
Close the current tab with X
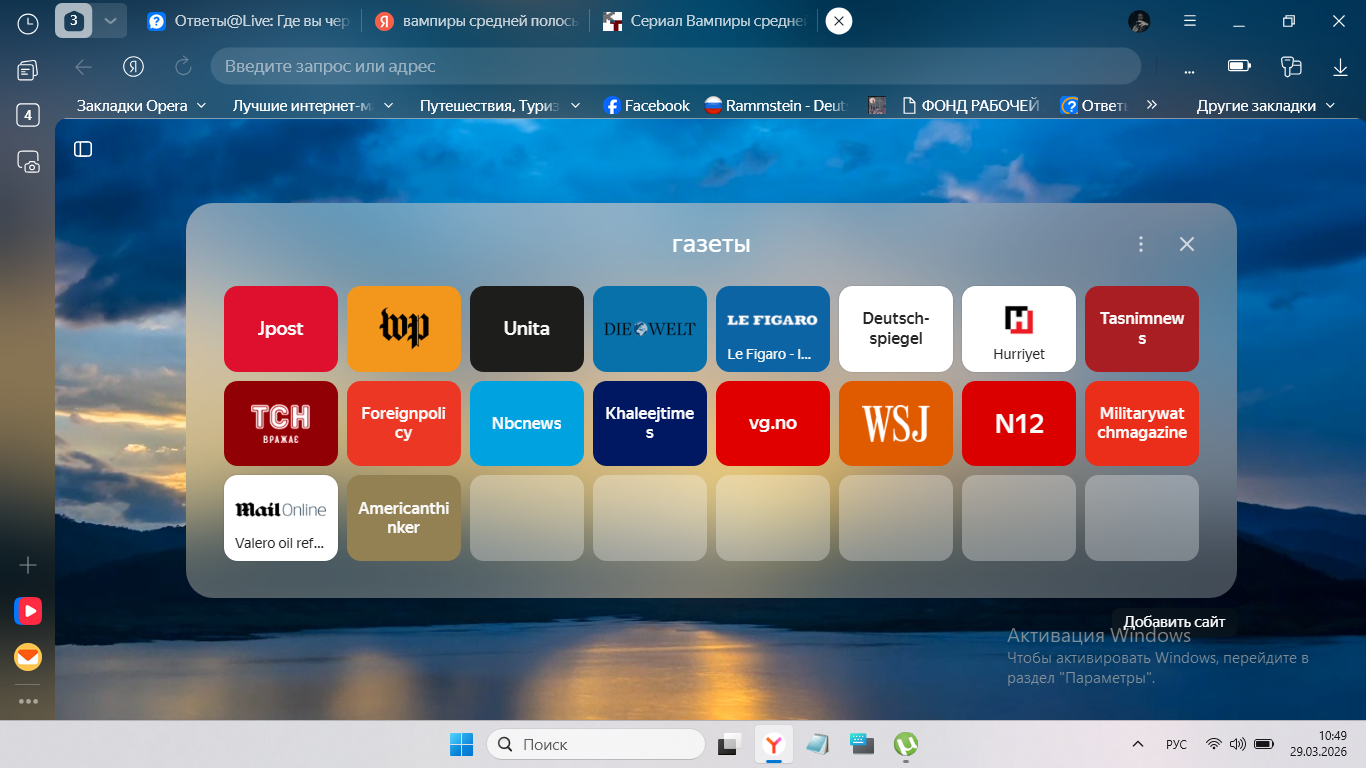click(839, 21)
